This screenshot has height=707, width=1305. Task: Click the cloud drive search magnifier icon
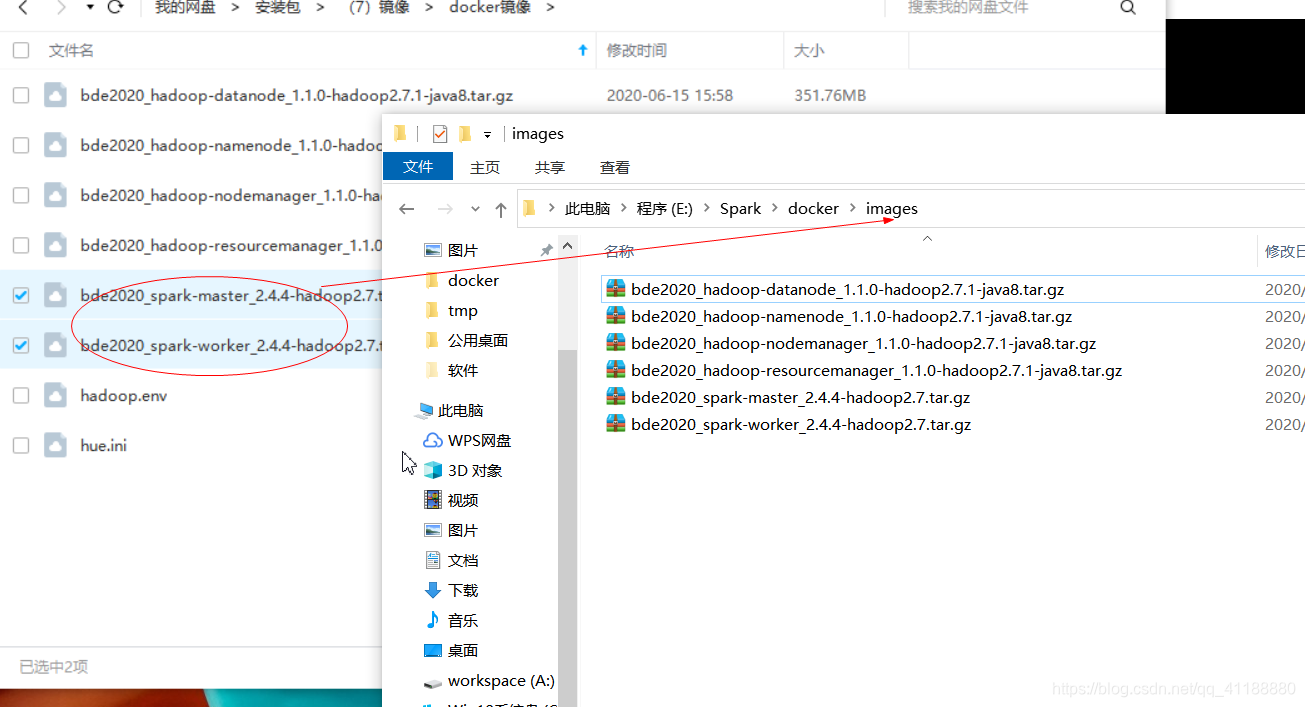1128,8
